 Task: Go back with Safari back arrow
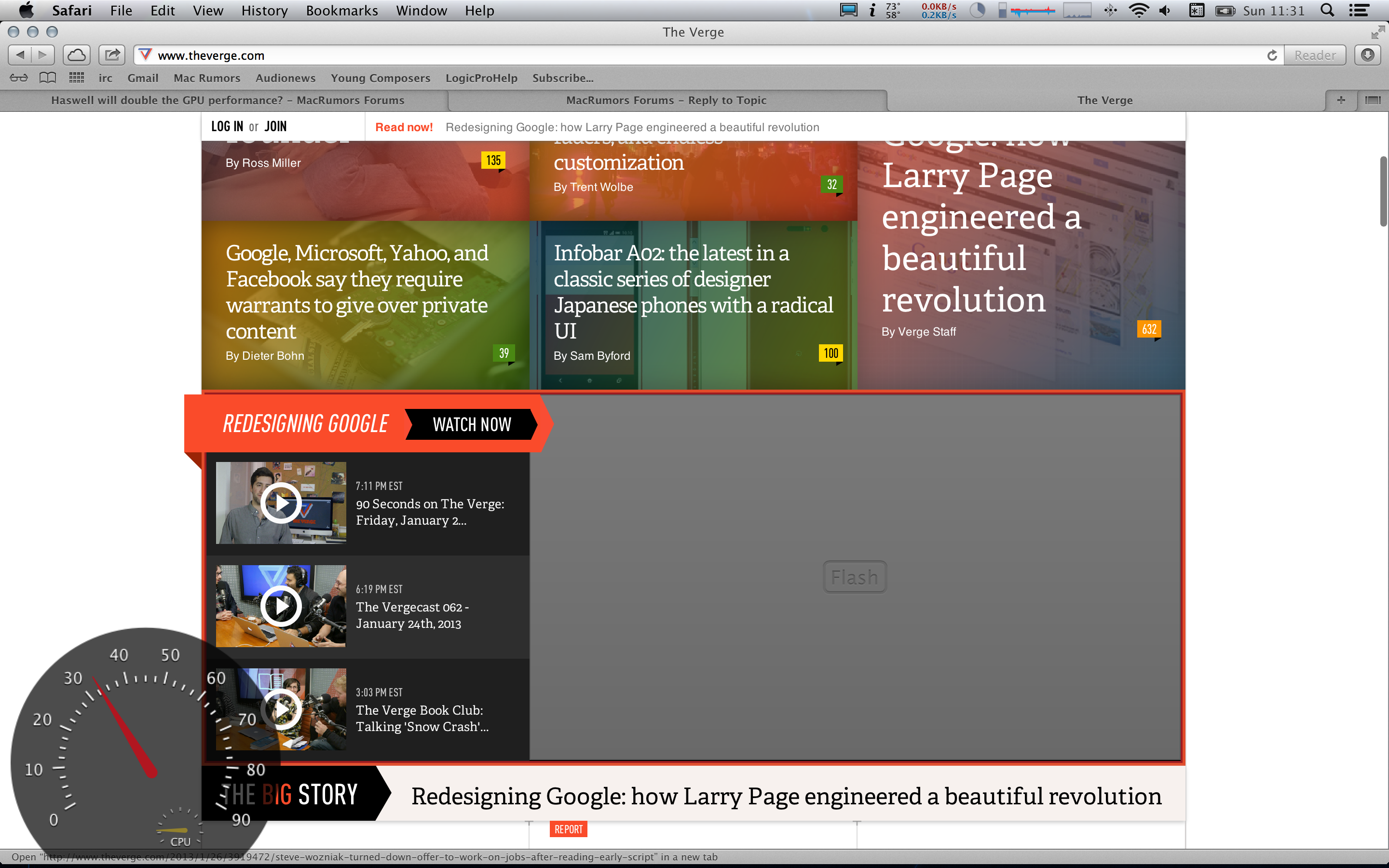click(x=20, y=55)
